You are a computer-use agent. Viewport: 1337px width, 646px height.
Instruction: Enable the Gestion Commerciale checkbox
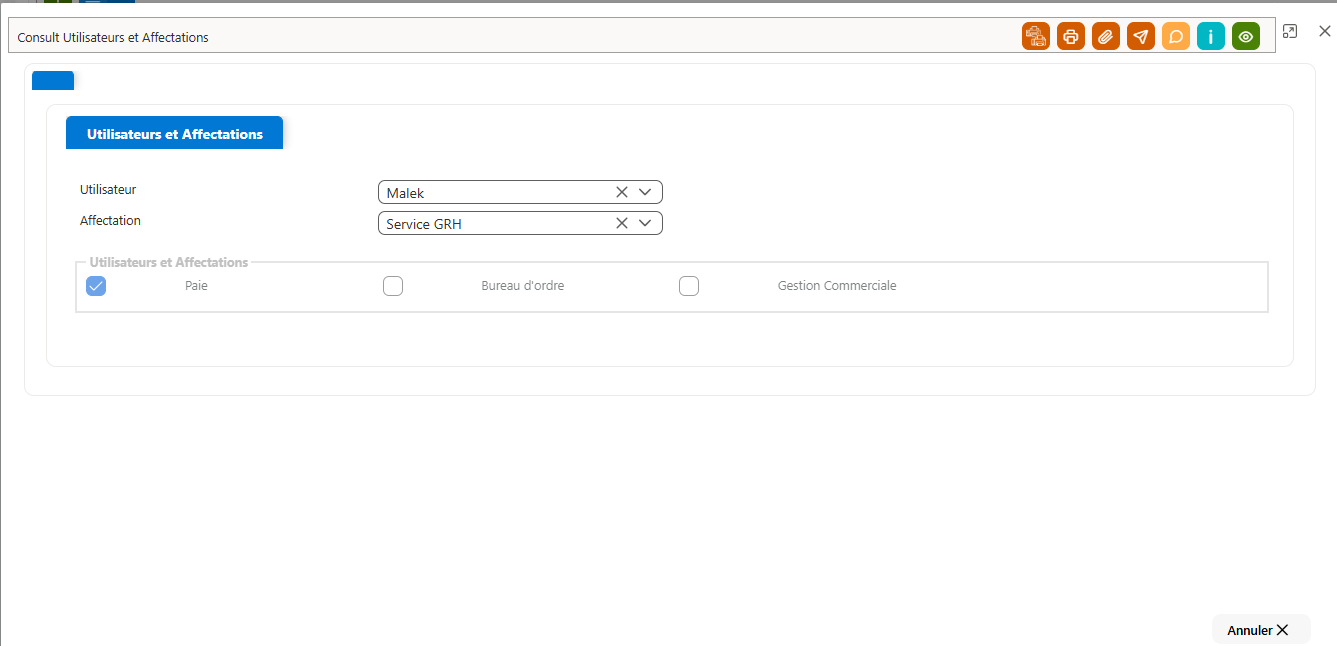click(x=689, y=286)
